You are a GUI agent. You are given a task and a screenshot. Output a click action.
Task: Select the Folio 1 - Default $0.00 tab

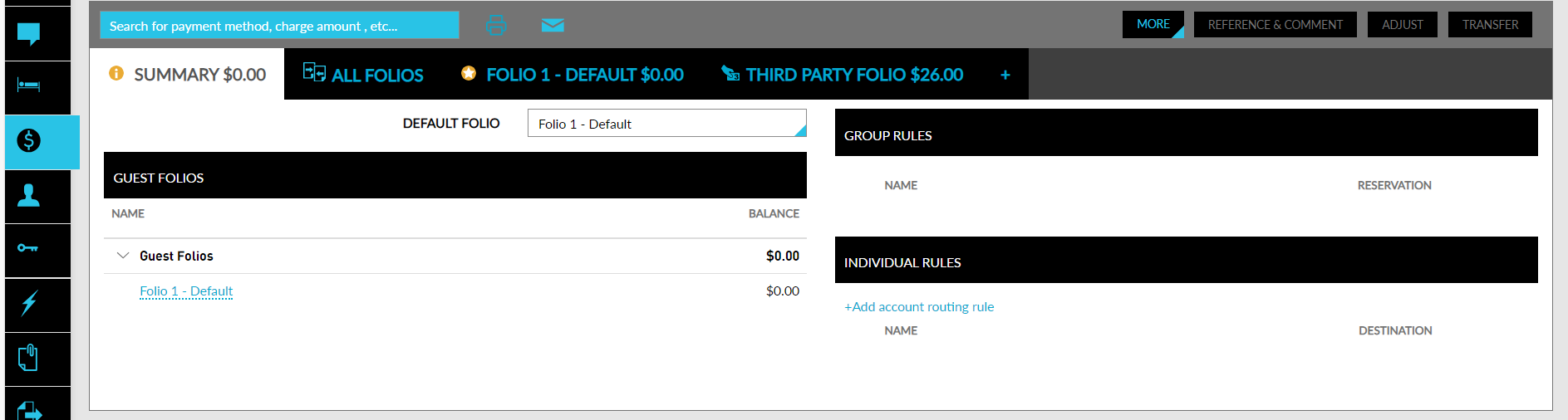pyautogui.click(x=573, y=75)
